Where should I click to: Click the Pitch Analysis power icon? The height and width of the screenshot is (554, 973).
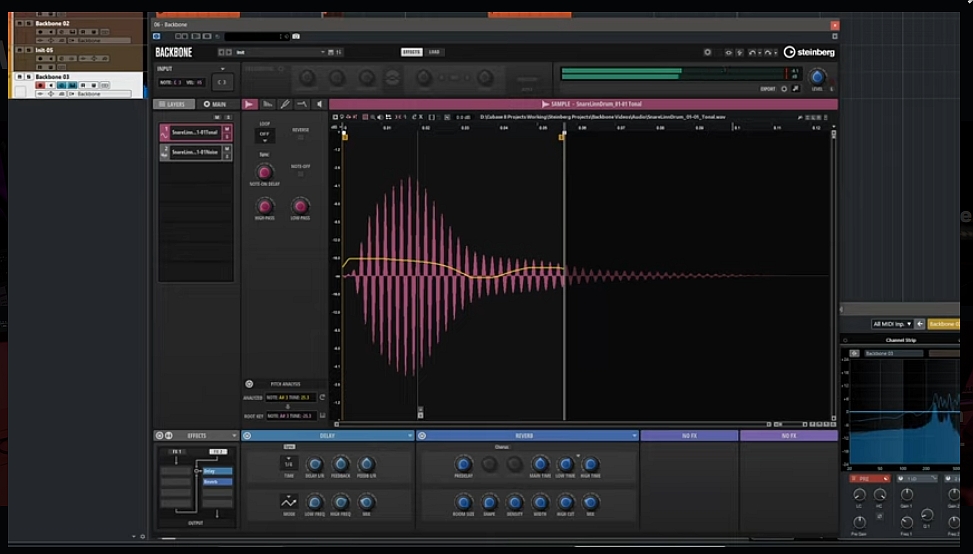click(249, 384)
